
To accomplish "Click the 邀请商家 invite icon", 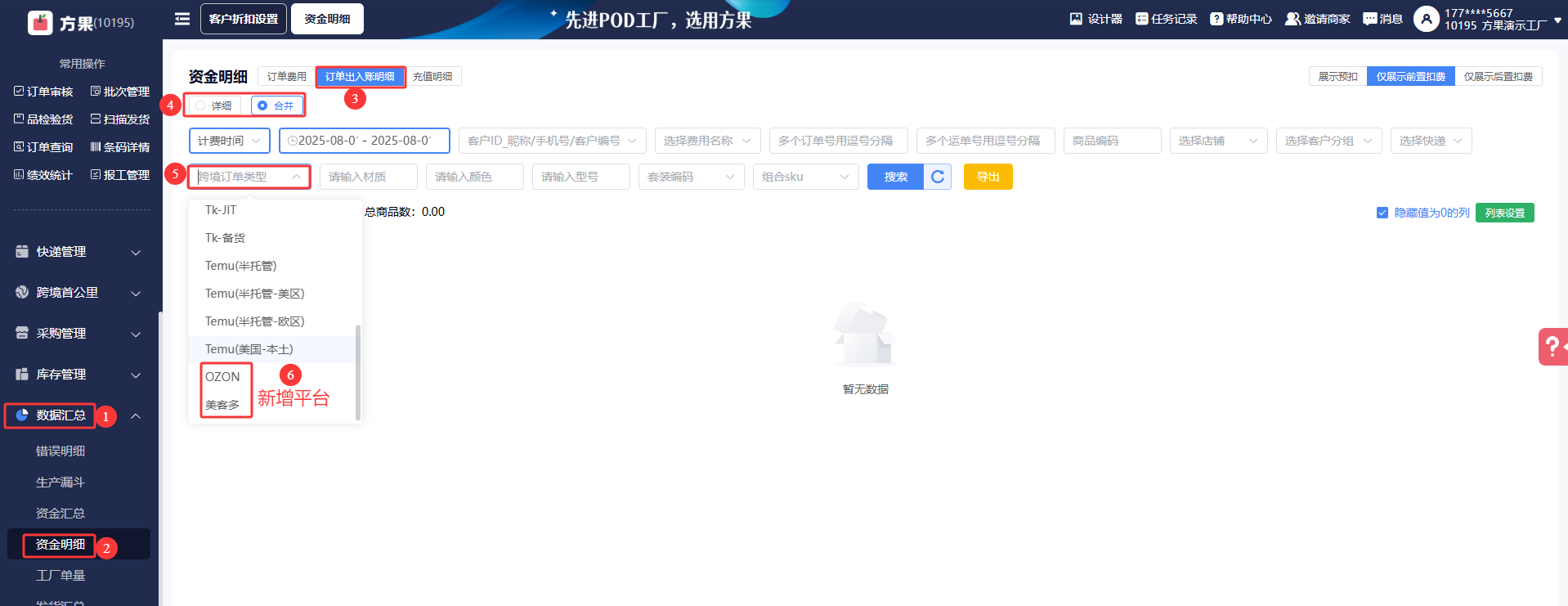I will tap(1292, 19).
